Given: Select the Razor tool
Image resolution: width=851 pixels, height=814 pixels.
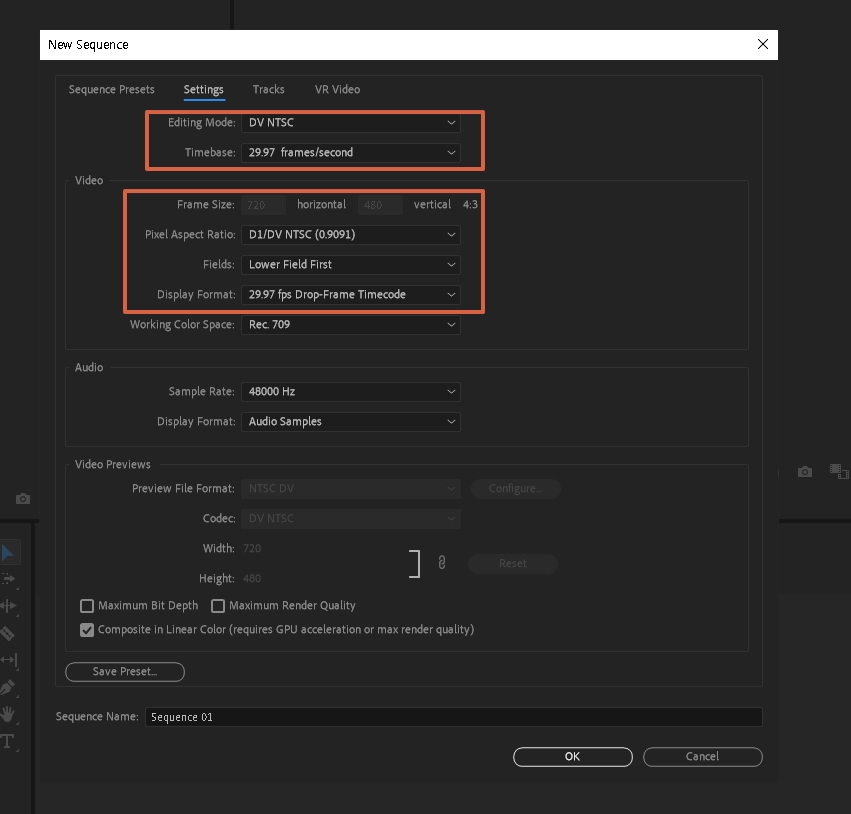Looking at the screenshot, I should click(x=8, y=633).
